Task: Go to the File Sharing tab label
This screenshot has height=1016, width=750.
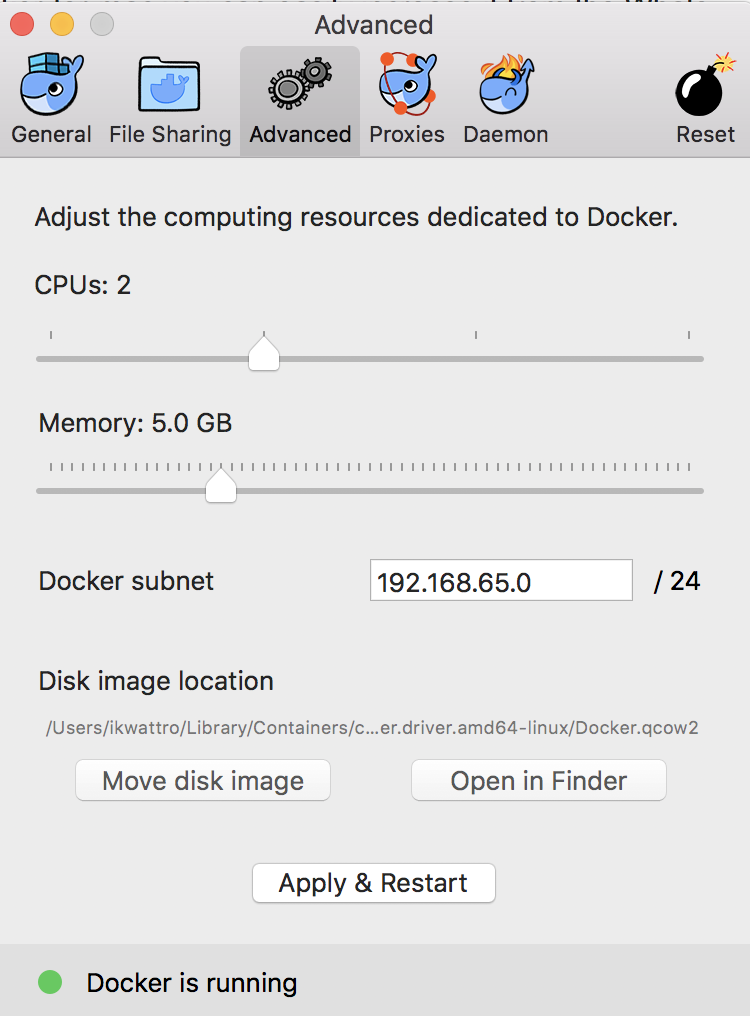Action: click(x=170, y=134)
